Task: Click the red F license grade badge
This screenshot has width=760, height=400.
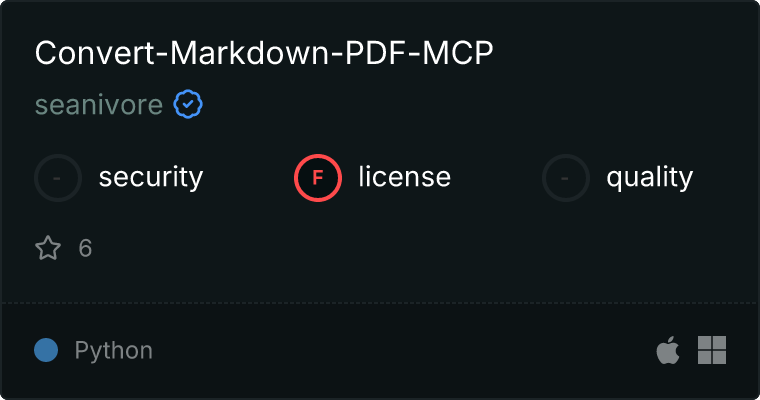Action: (318, 178)
